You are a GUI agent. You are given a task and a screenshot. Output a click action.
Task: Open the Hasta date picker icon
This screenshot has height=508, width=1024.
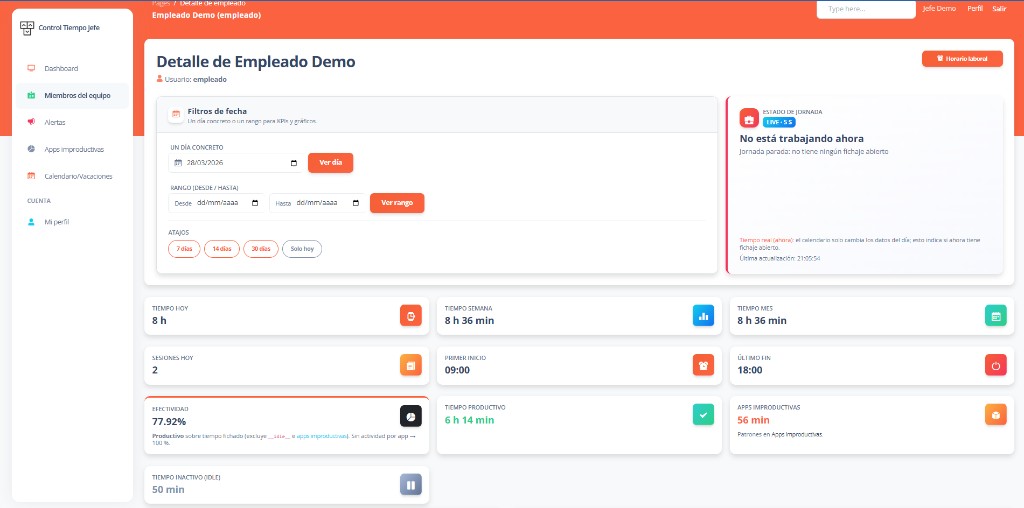pos(356,203)
